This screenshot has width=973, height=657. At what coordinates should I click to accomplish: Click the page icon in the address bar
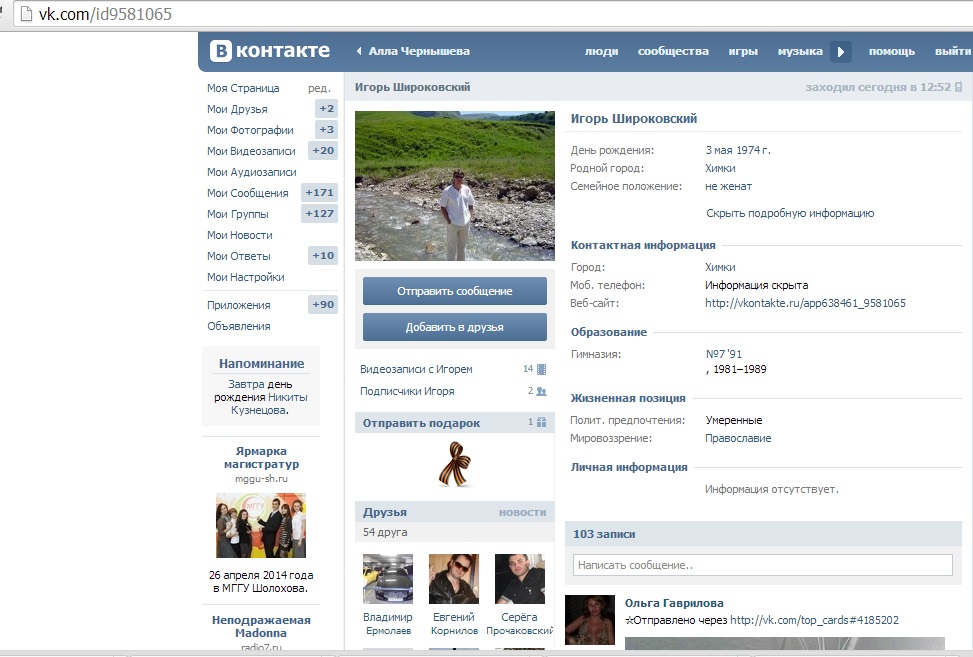coord(26,14)
